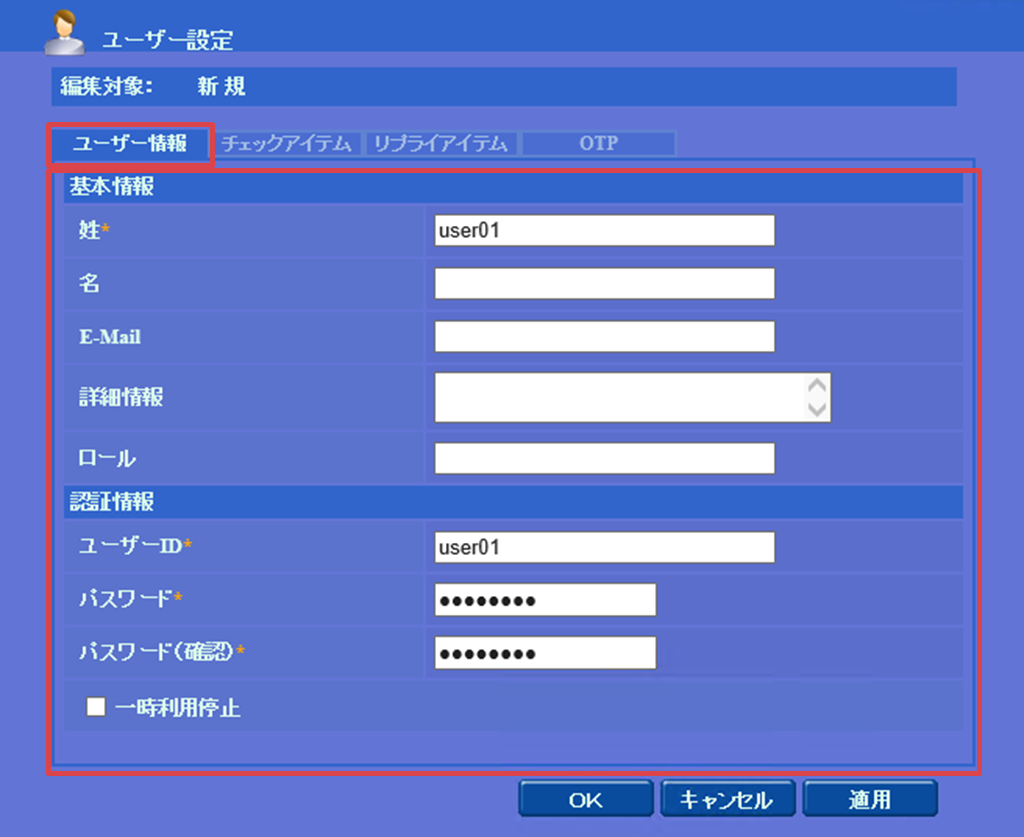
Task: Select the リプライアイテム tab
Action: coord(441,144)
